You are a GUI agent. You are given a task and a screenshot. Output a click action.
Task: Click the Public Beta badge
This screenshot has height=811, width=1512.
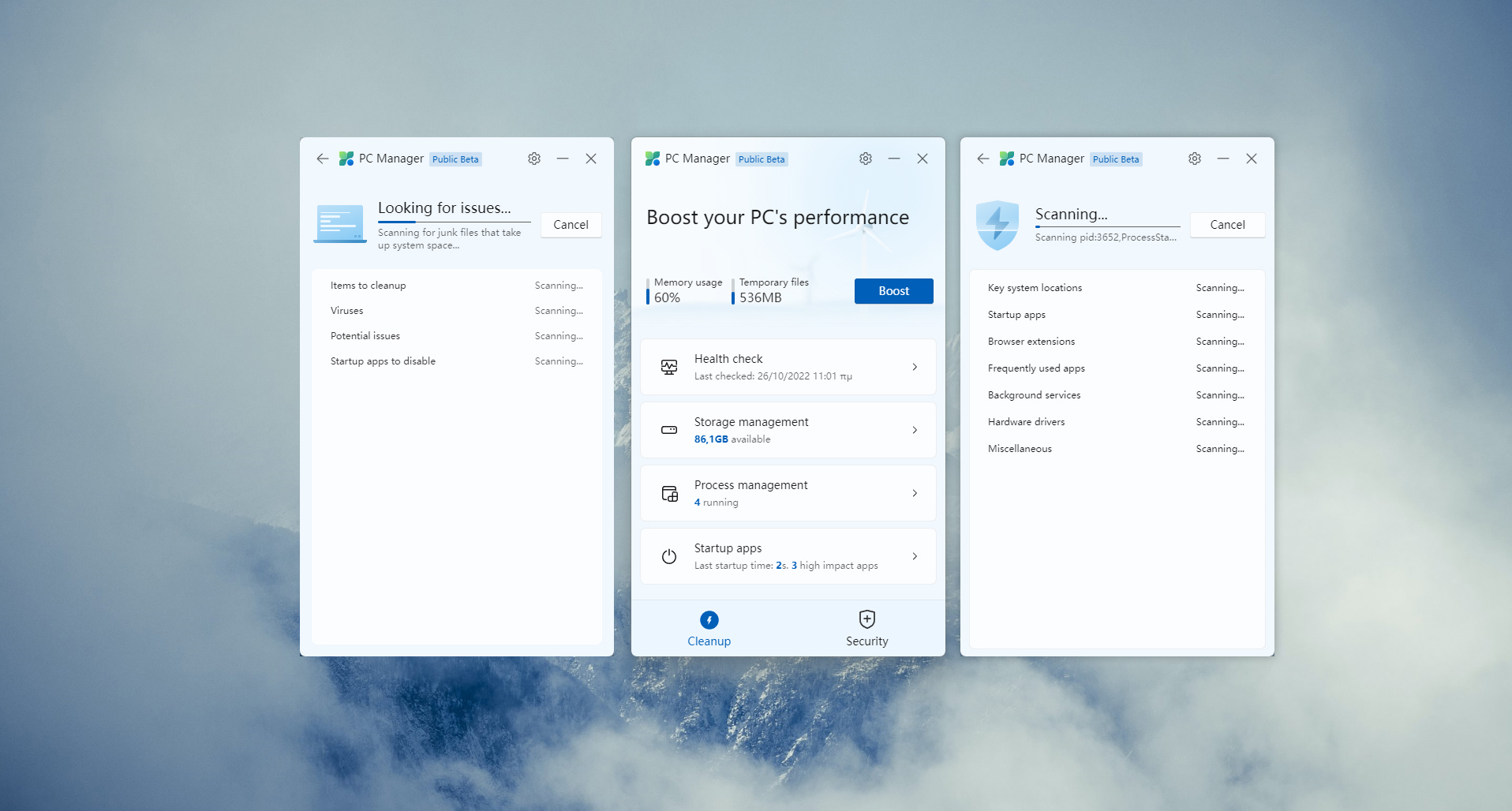coord(762,159)
